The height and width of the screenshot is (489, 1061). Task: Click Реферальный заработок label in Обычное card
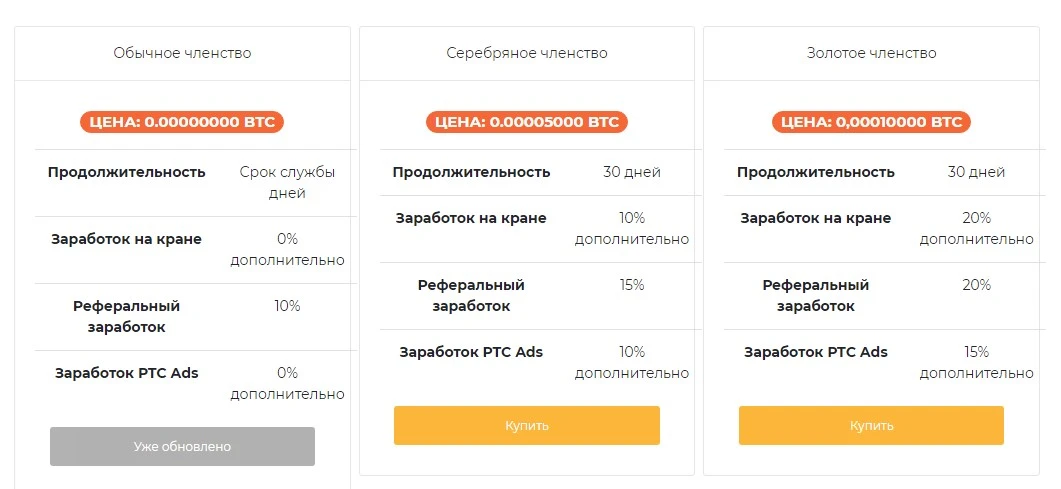pyautogui.click(x=127, y=317)
